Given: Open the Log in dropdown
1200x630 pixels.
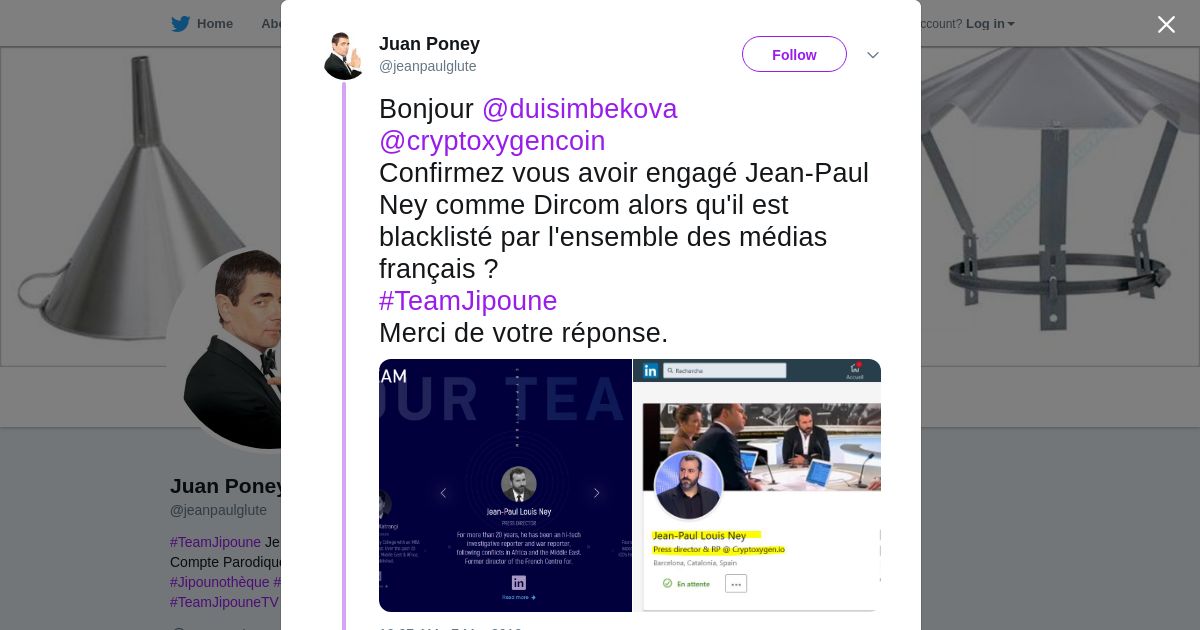Looking at the screenshot, I should click(990, 24).
